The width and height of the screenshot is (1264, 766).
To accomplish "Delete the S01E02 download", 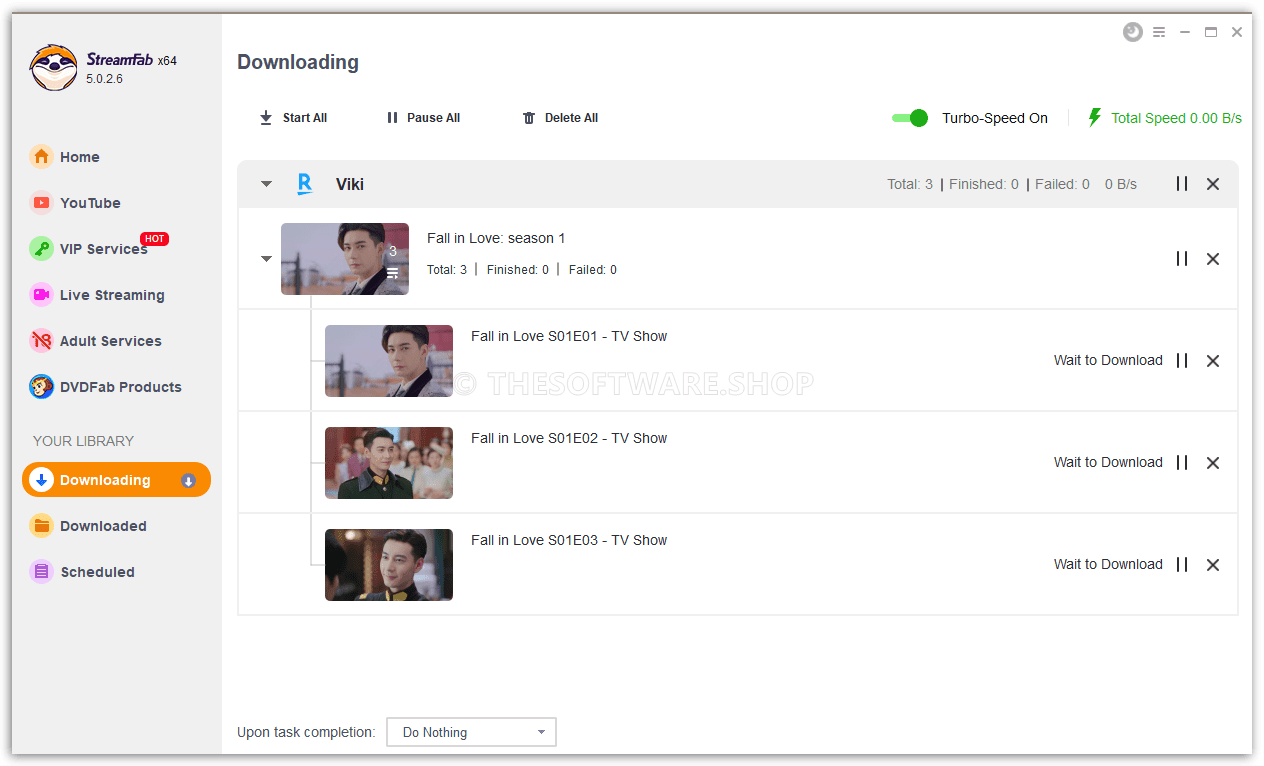I will (1213, 463).
